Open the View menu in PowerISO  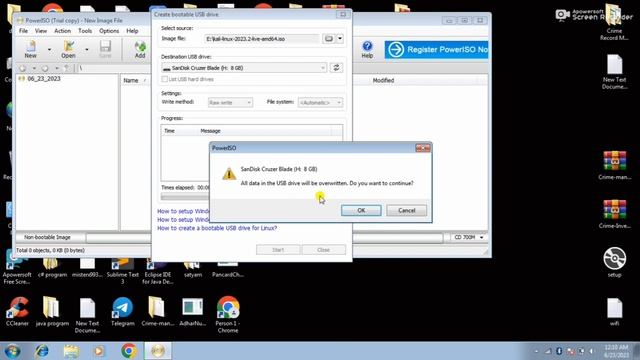point(41,31)
